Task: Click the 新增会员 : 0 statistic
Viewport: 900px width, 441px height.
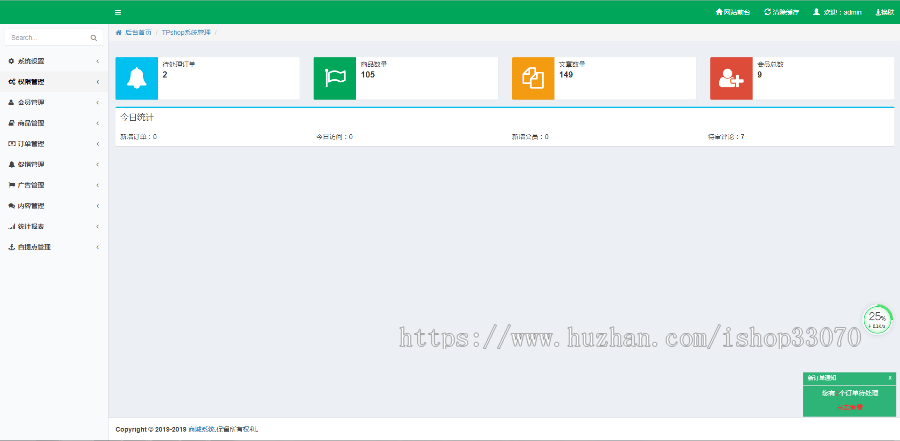Action: click(530, 137)
